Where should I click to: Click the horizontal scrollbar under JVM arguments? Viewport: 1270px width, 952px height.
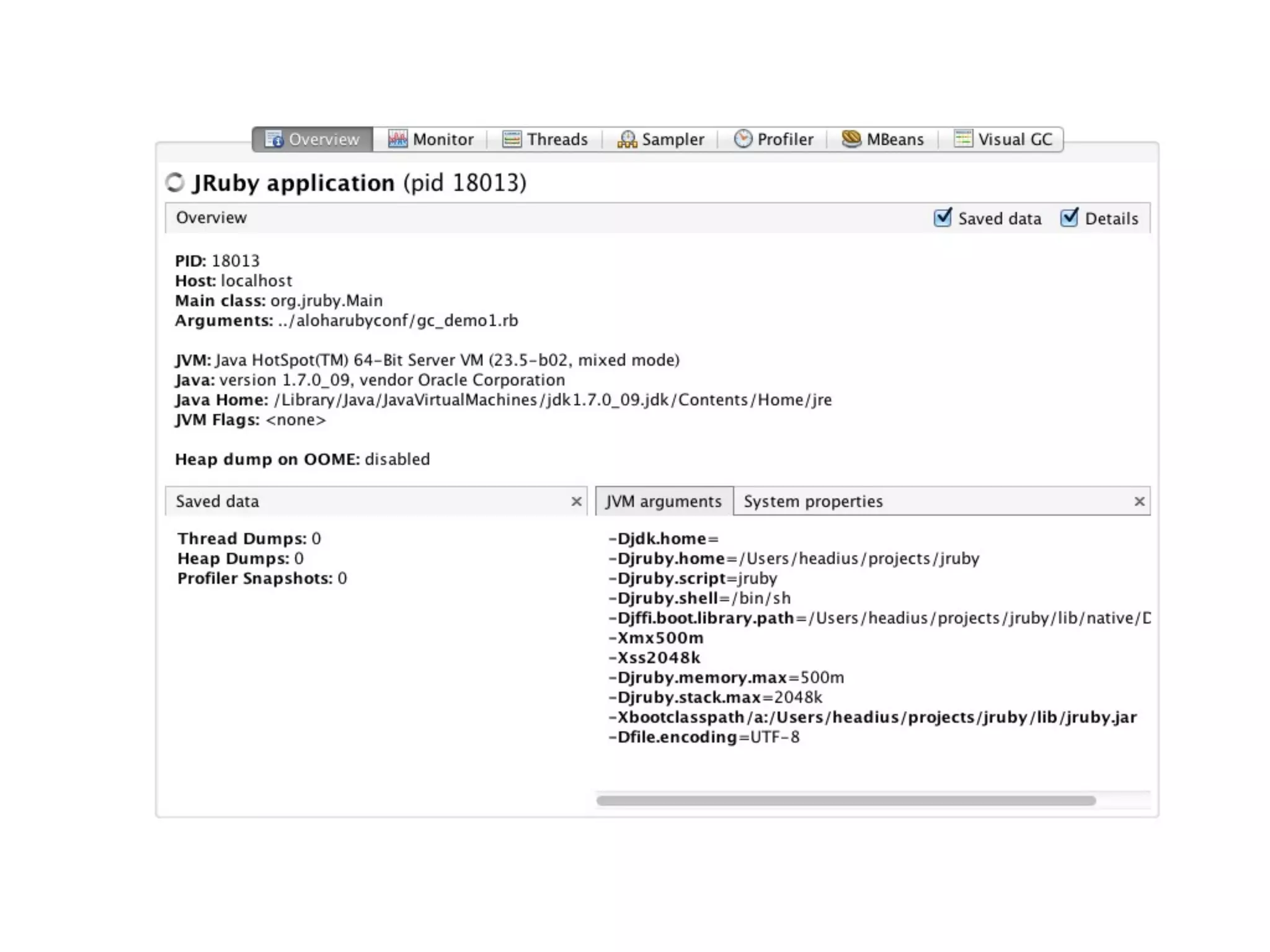[845, 801]
